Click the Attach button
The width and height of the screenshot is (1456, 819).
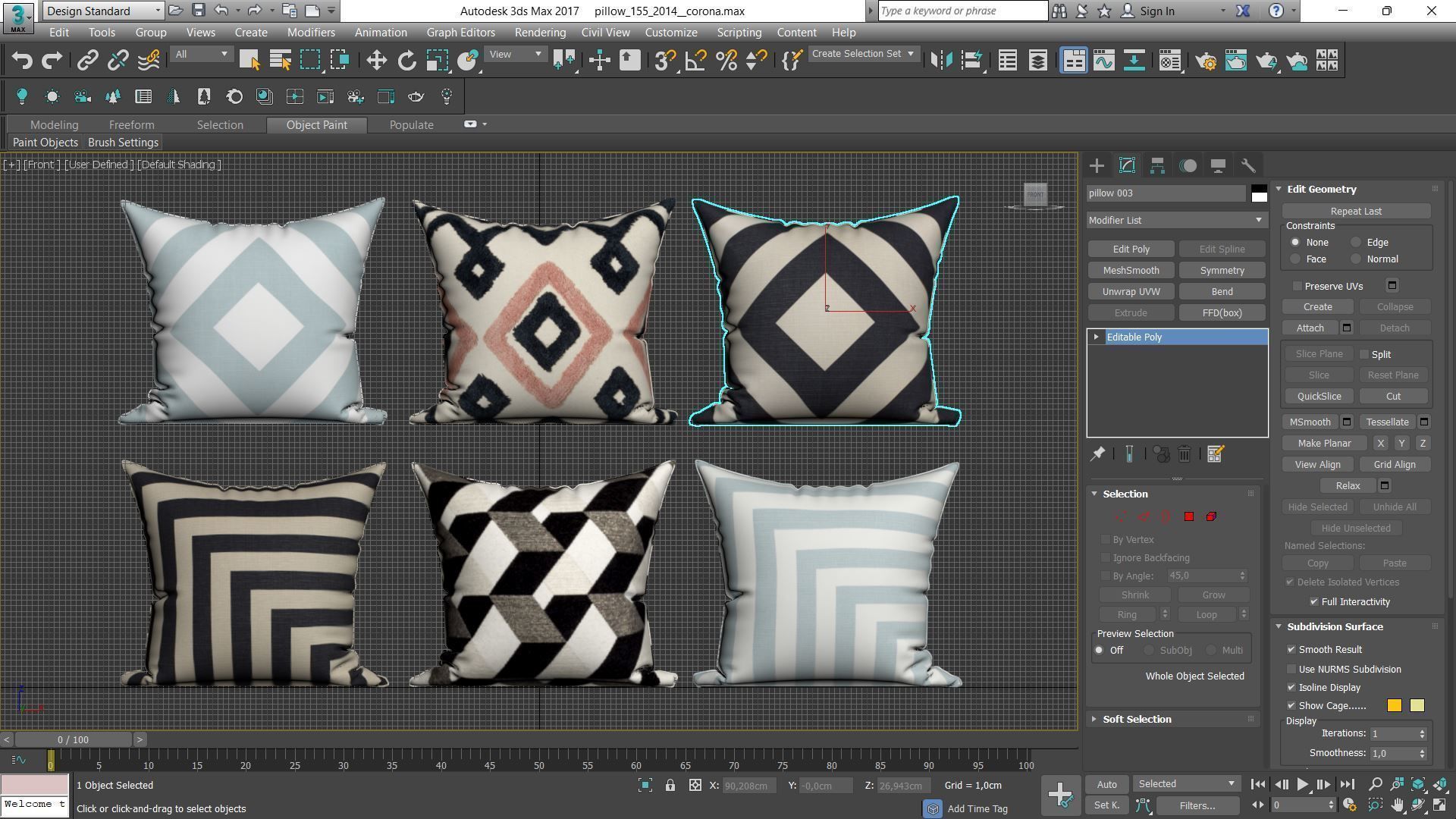[1310, 328]
